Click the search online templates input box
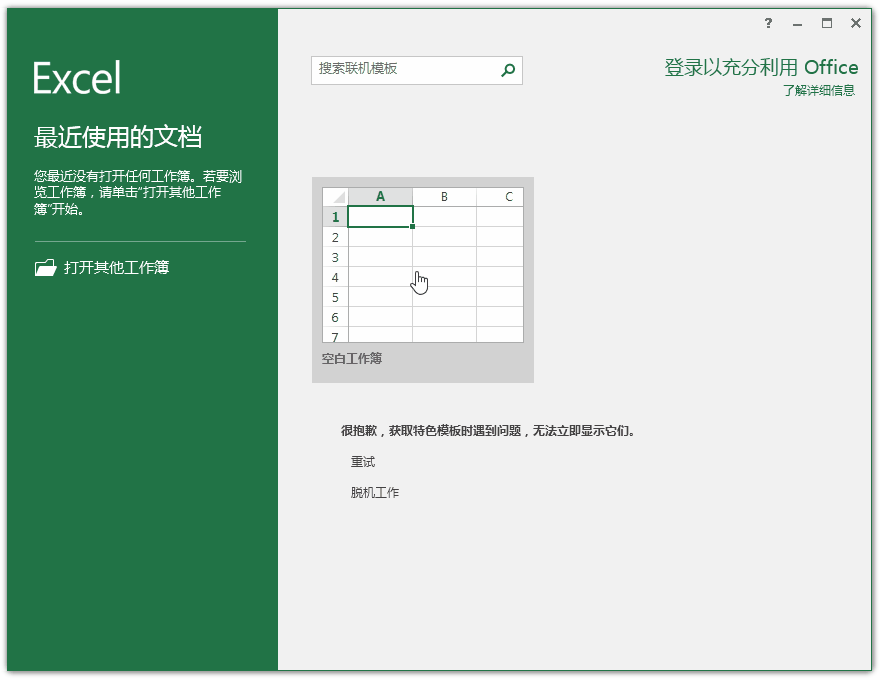 tap(400, 70)
